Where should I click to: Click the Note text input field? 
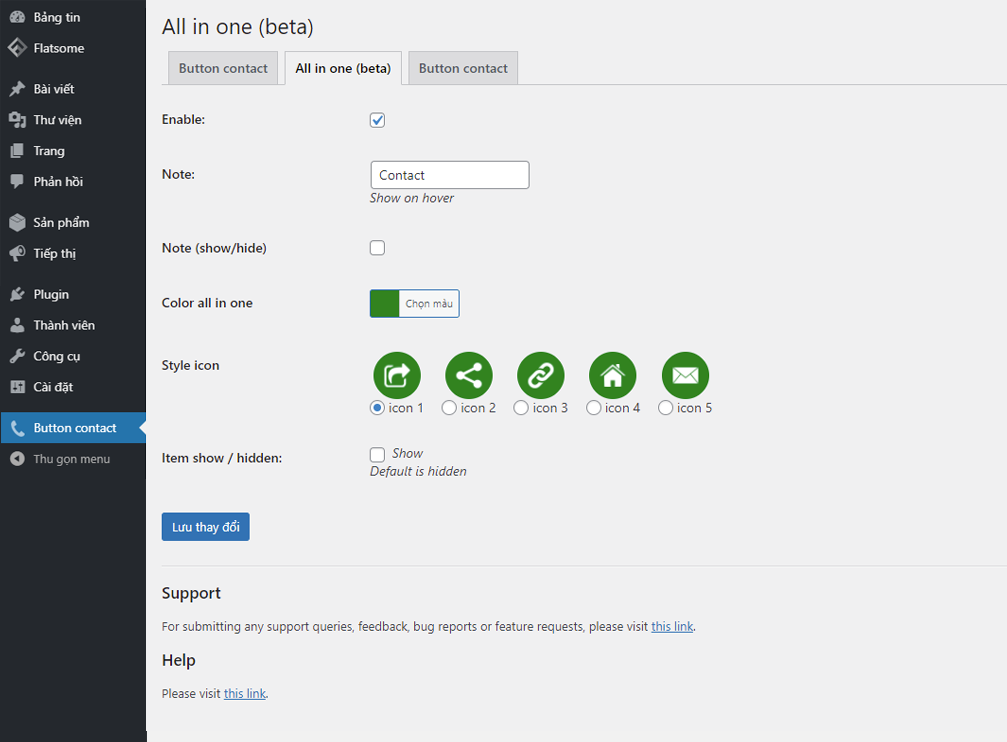coord(449,175)
